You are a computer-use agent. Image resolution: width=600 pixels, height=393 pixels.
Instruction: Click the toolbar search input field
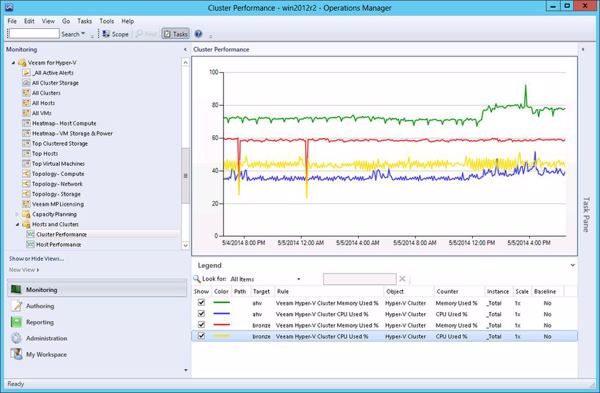[x=34, y=34]
